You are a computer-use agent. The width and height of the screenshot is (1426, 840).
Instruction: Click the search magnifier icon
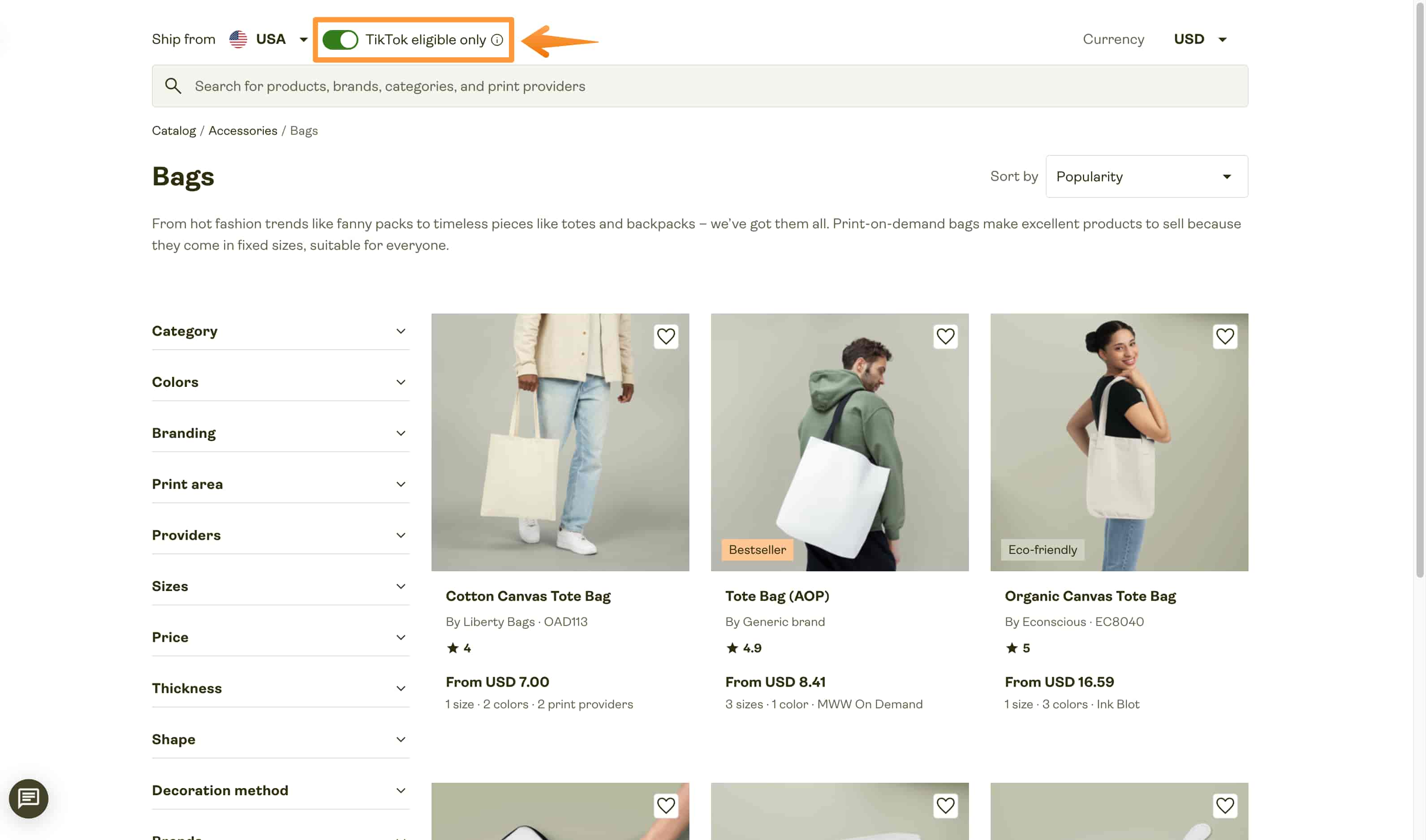point(173,86)
